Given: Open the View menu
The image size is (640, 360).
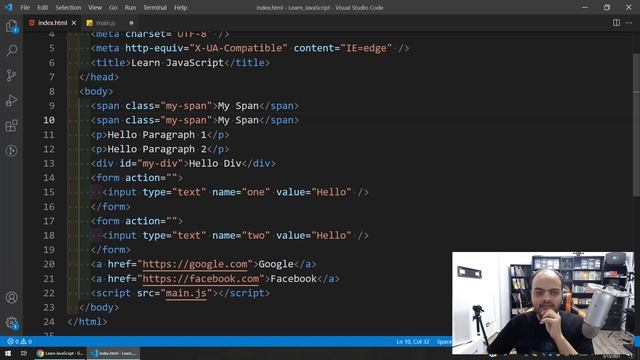Looking at the screenshot, I should click(95, 7).
